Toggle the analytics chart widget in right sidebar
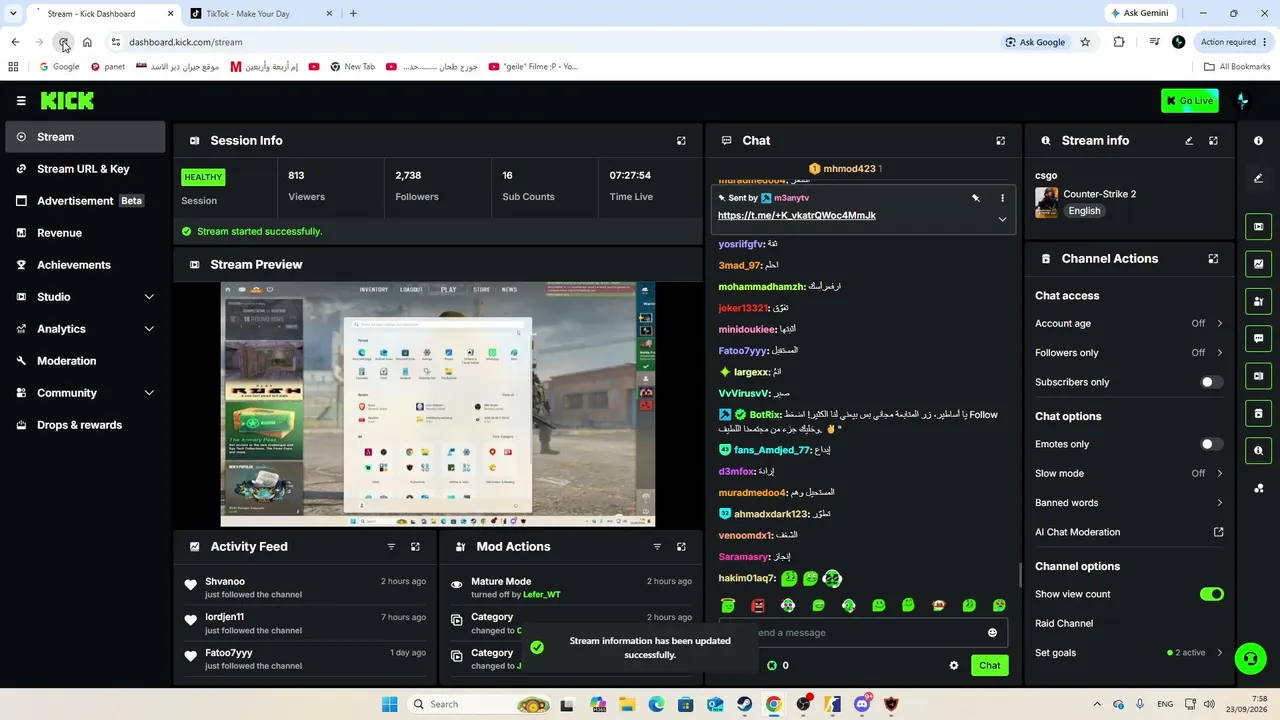This screenshot has width=1280, height=720. click(x=1258, y=264)
